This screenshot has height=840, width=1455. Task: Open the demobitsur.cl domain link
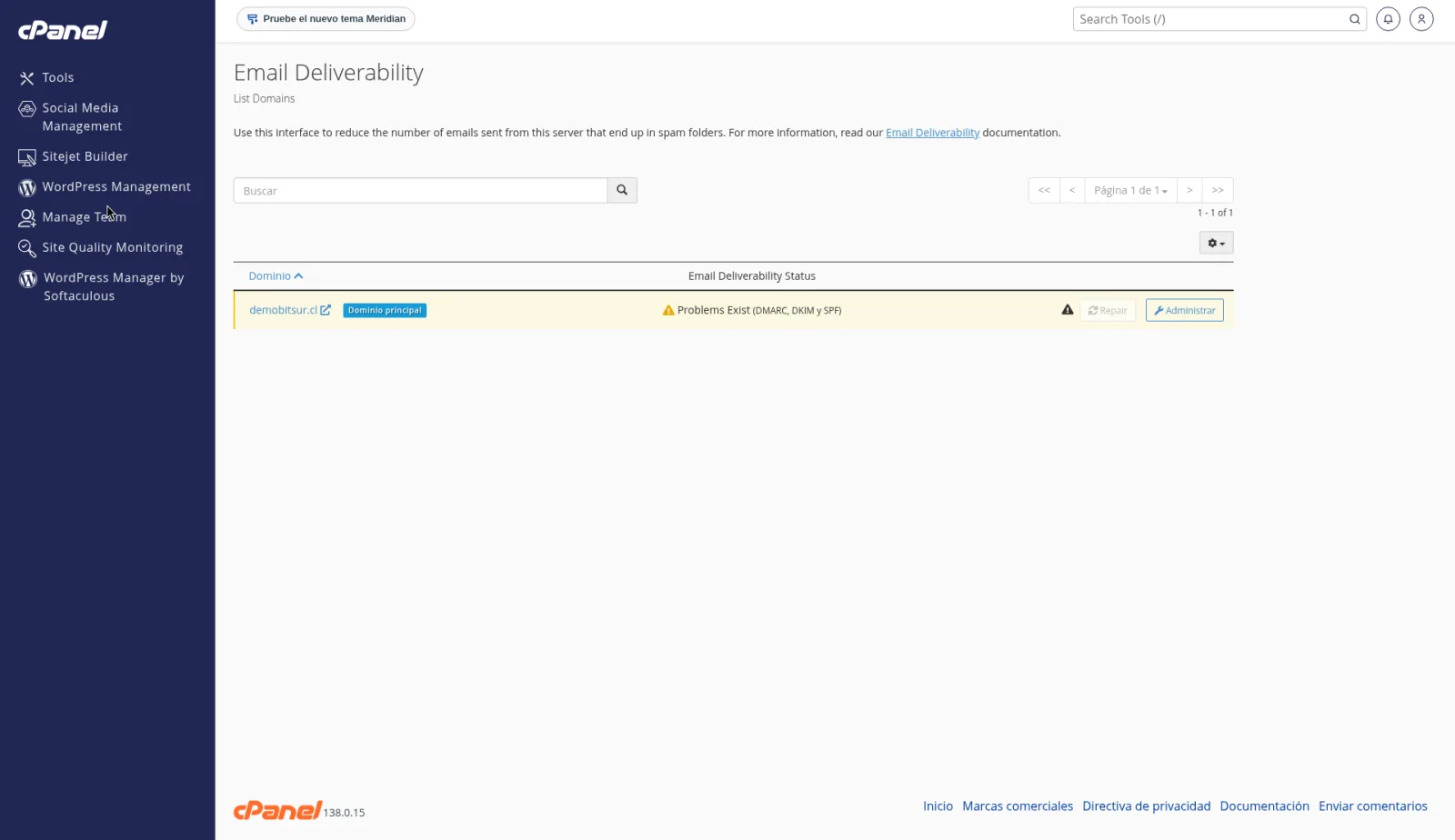(283, 311)
